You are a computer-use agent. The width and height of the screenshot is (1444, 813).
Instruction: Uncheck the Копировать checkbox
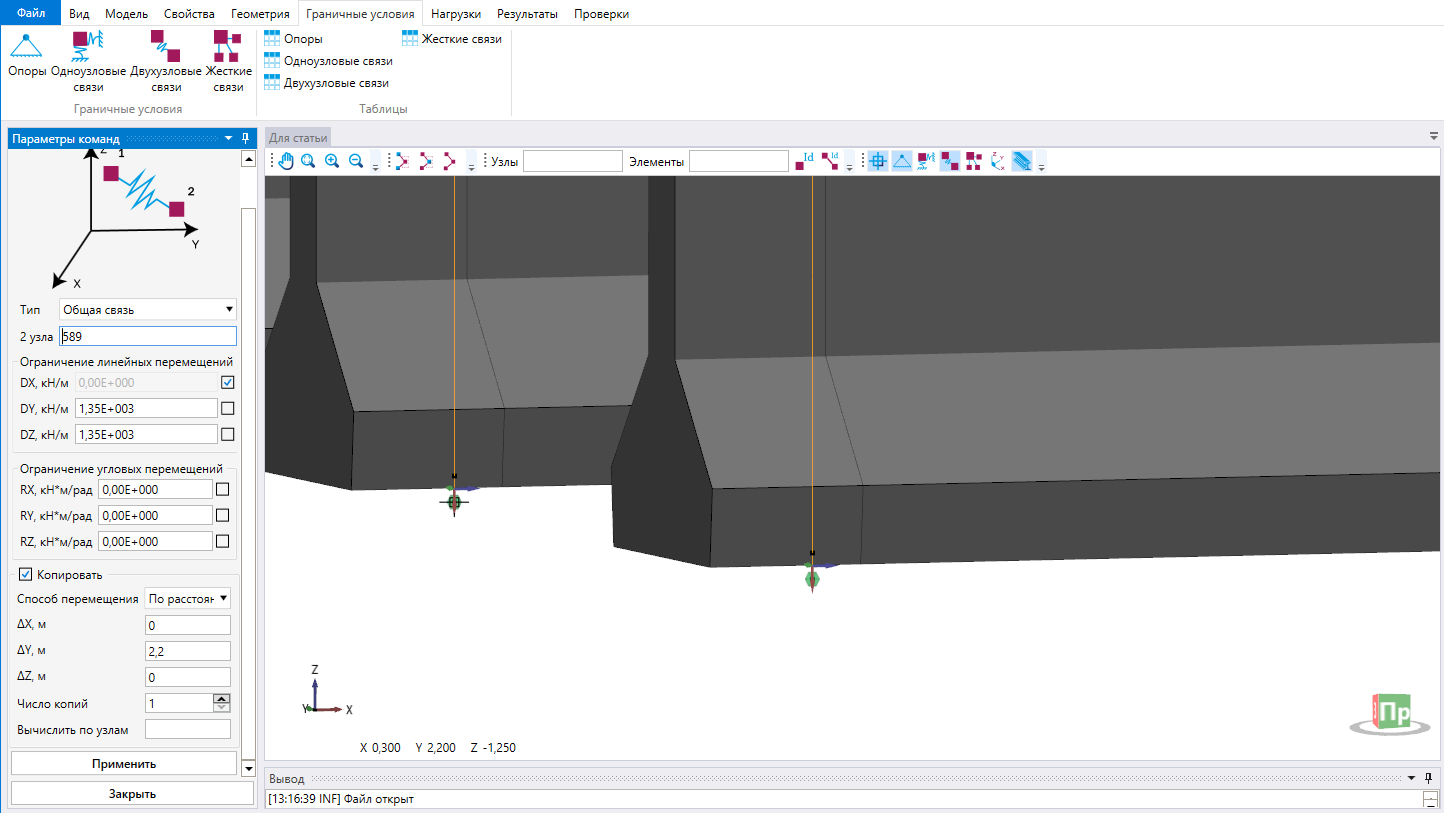(25, 574)
